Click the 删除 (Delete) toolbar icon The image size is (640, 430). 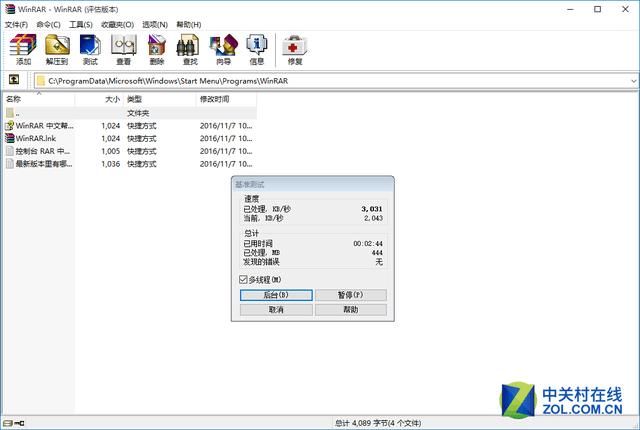pos(156,45)
